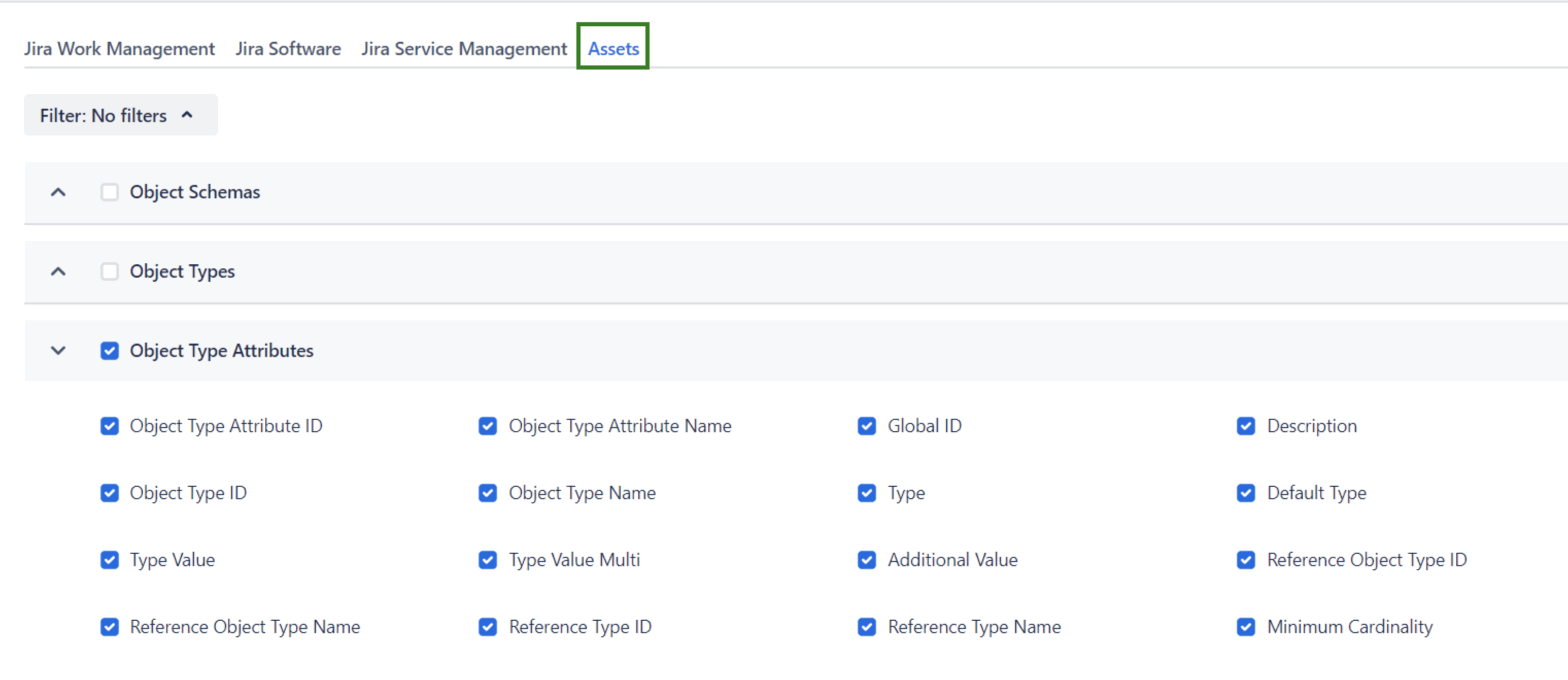Viewport: 1568px width, 680px height.
Task: Switch to the Jira Work Management tab
Action: point(120,49)
